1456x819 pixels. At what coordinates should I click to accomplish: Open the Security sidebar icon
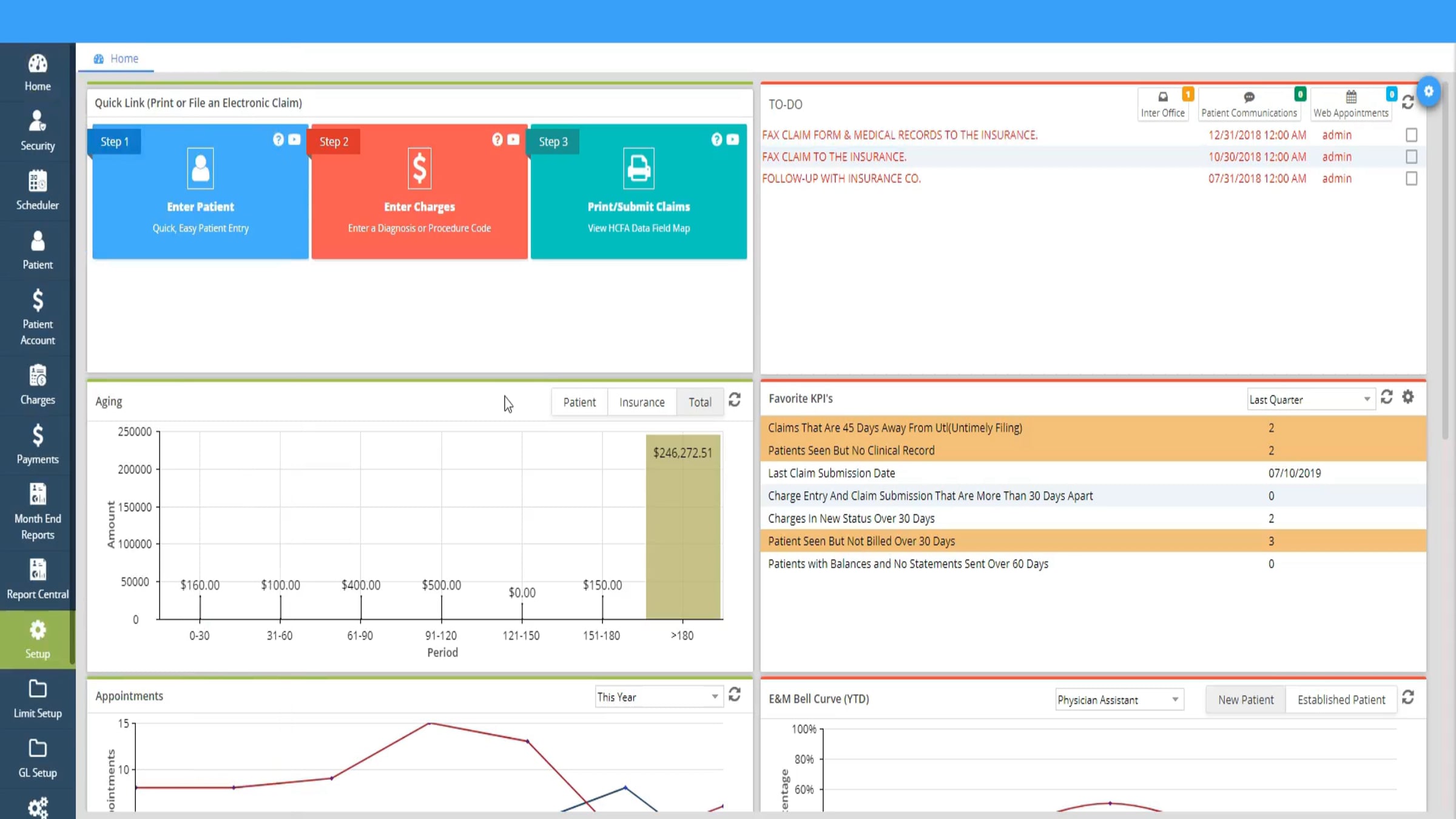[x=38, y=131]
